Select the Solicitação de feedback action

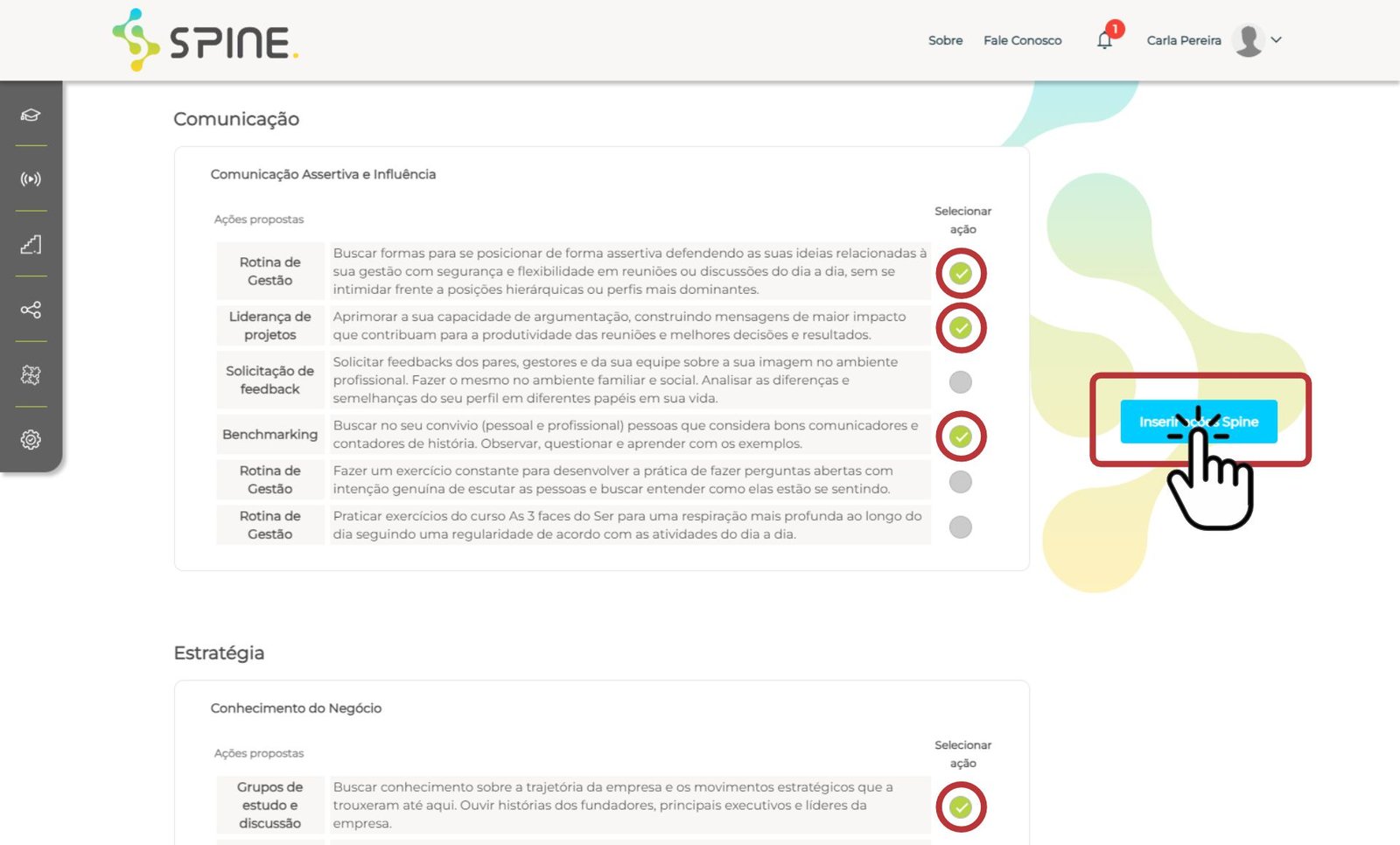[x=961, y=382]
